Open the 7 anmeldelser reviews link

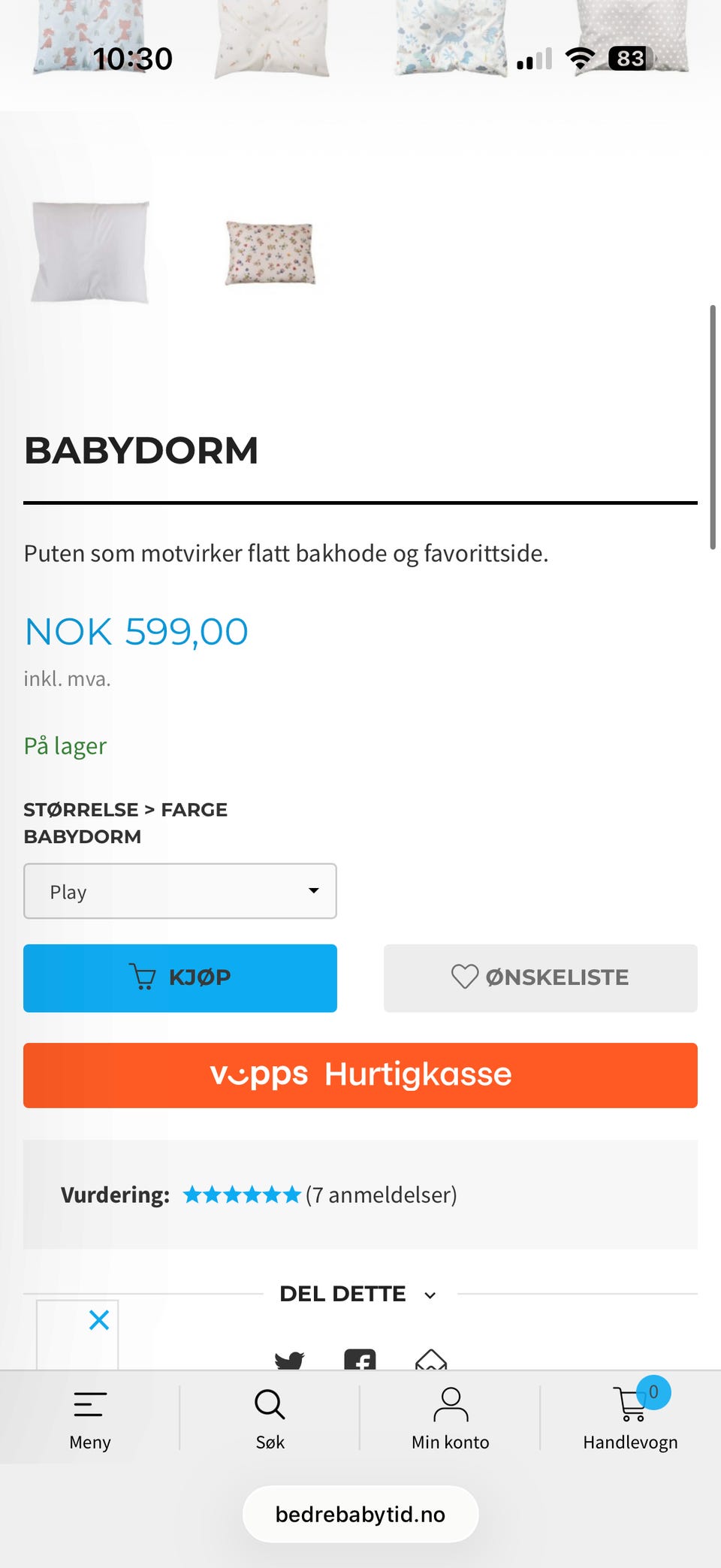pos(382,1195)
